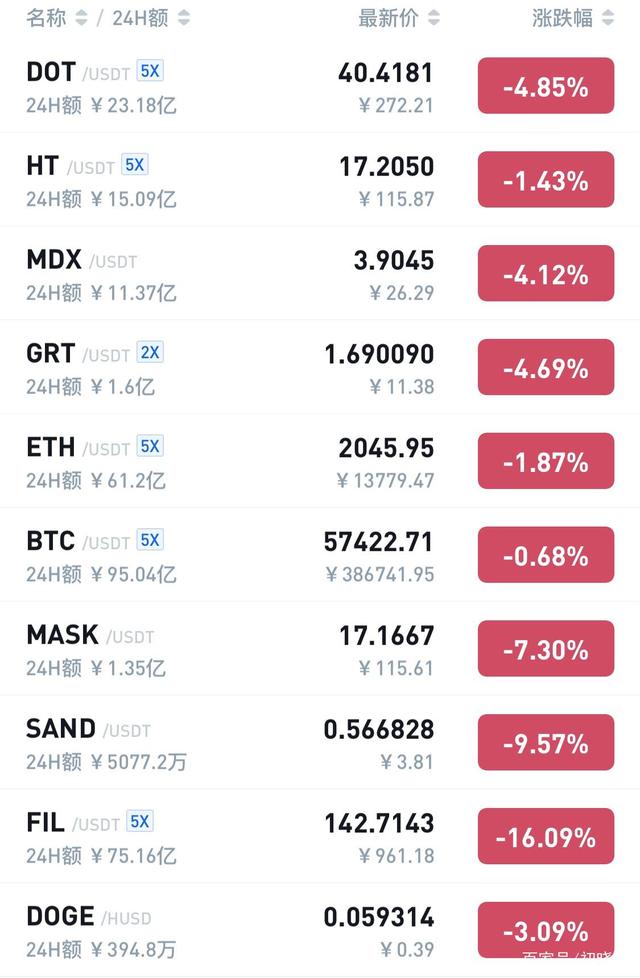Sort by 24H额 volume arrows
Viewport: 640px width, 978px height.
(x=183, y=17)
